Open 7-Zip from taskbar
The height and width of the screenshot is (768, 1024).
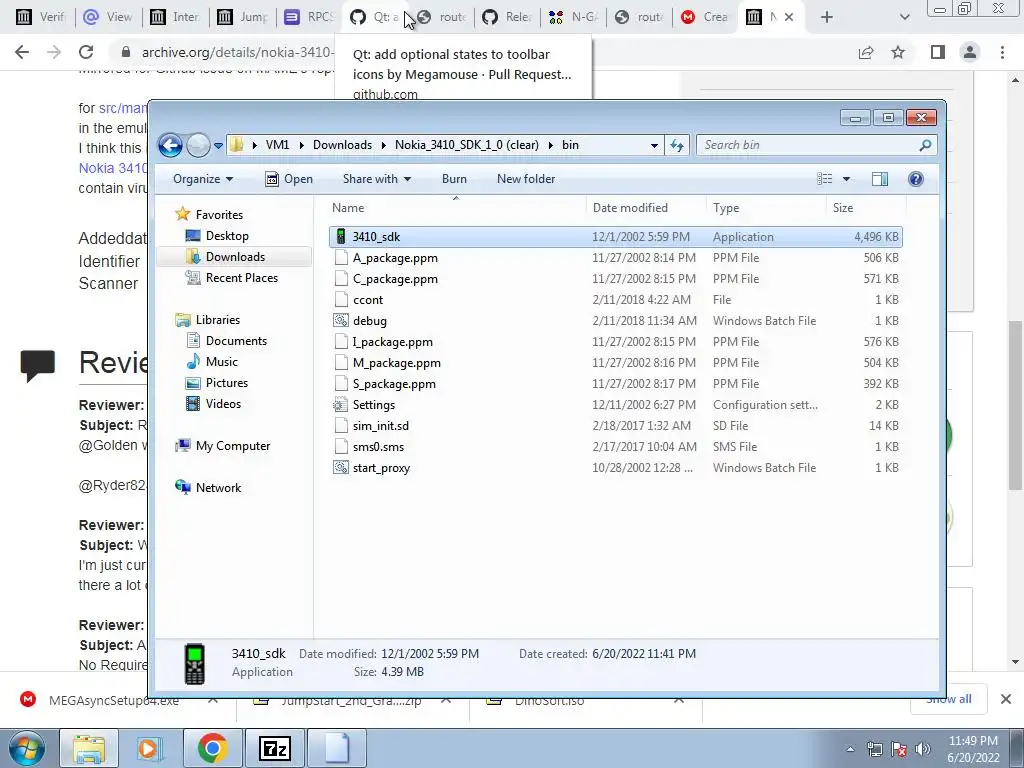coord(274,748)
